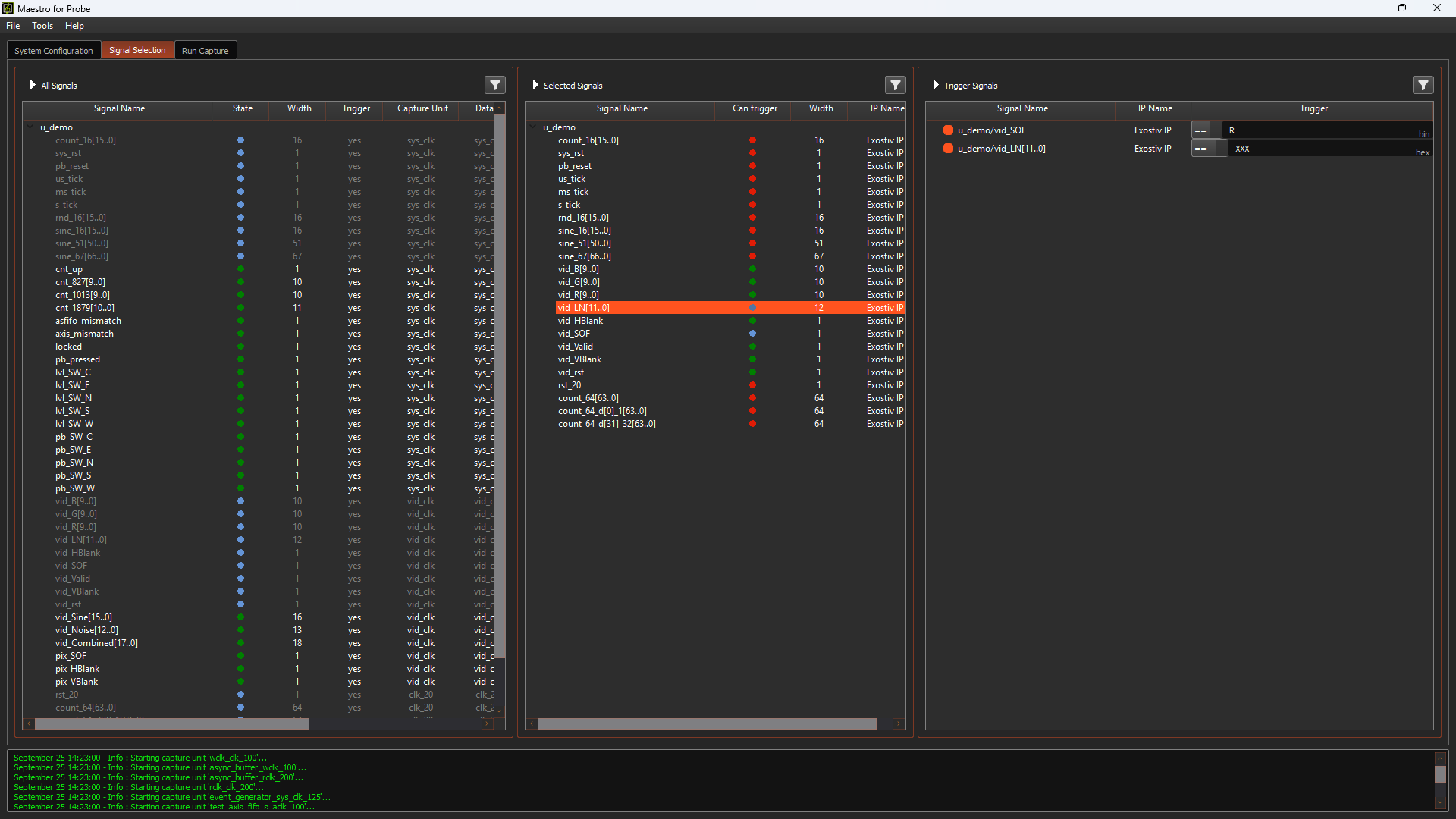Click the orange marker beside u_demo/vid_LN[11..0]
Image resolution: width=1456 pixels, height=819 pixels.
tap(948, 149)
